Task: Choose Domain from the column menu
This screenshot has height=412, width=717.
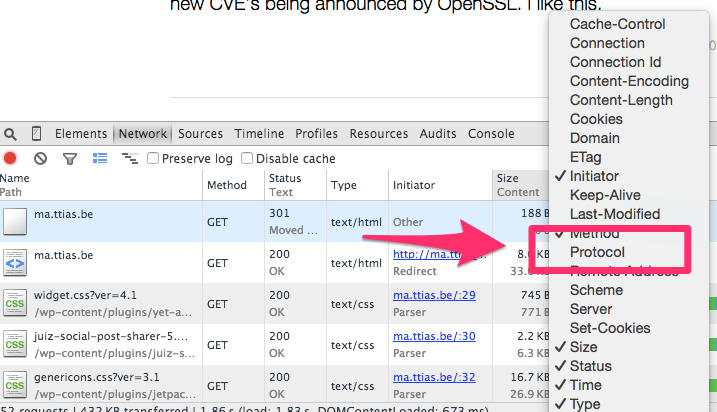Action: tap(594, 138)
